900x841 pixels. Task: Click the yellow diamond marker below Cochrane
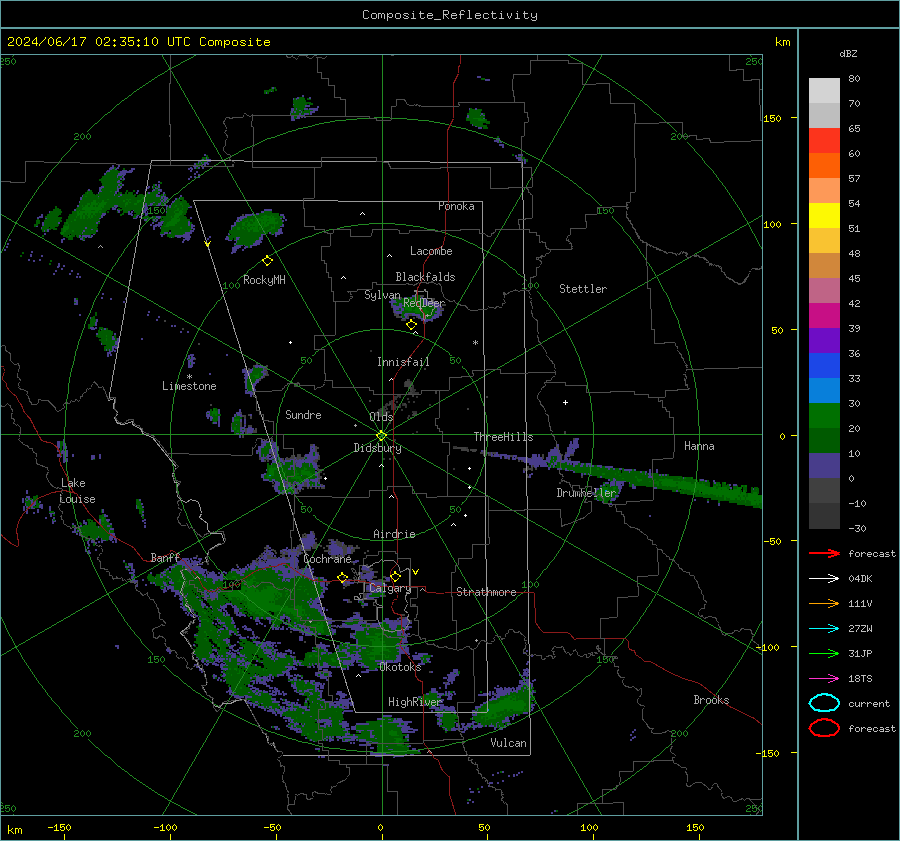[343, 577]
